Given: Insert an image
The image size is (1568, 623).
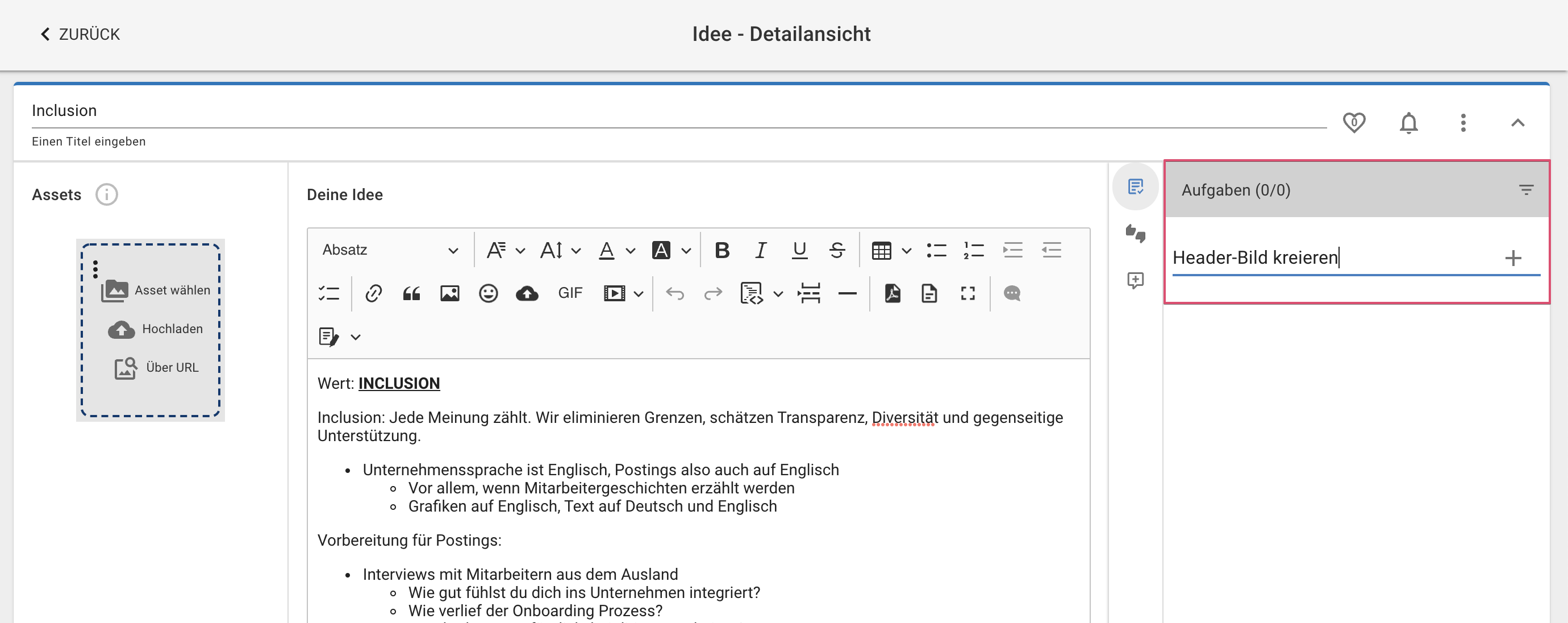Looking at the screenshot, I should point(450,293).
